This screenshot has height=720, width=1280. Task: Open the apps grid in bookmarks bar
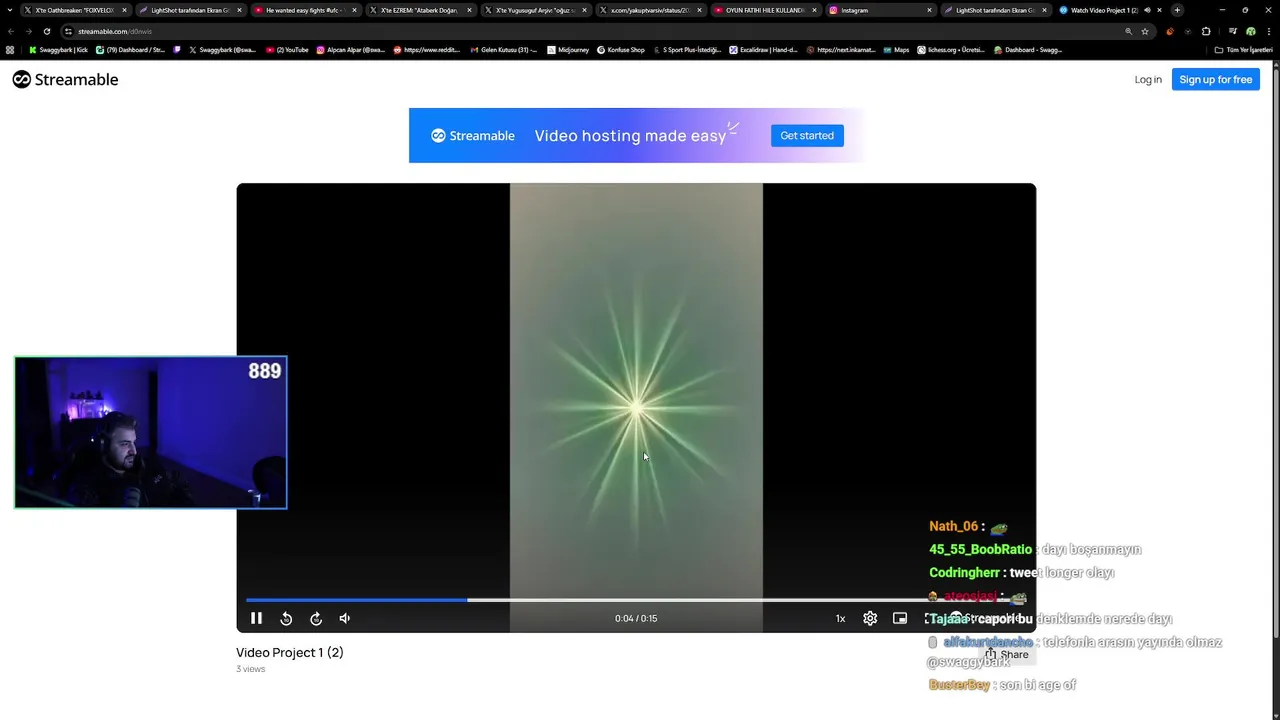(10, 49)
